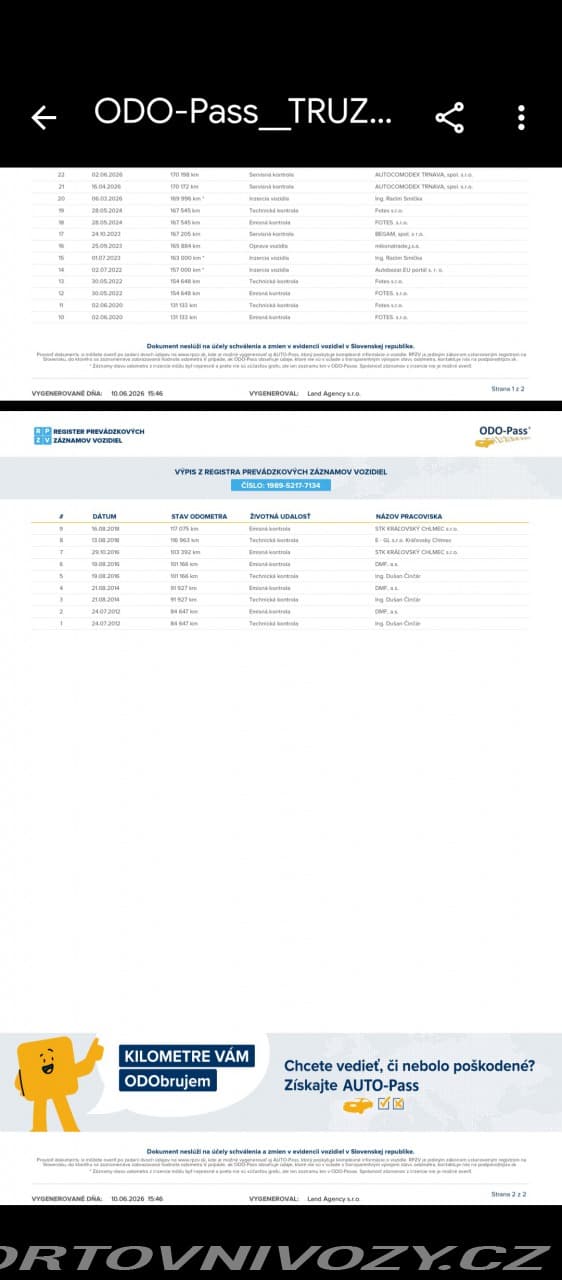Select the workplace 'Autobazár EU portál s. r. o.'
Image resolution: width=562 pixels, height=1280 pixels.
click(407, 270)
